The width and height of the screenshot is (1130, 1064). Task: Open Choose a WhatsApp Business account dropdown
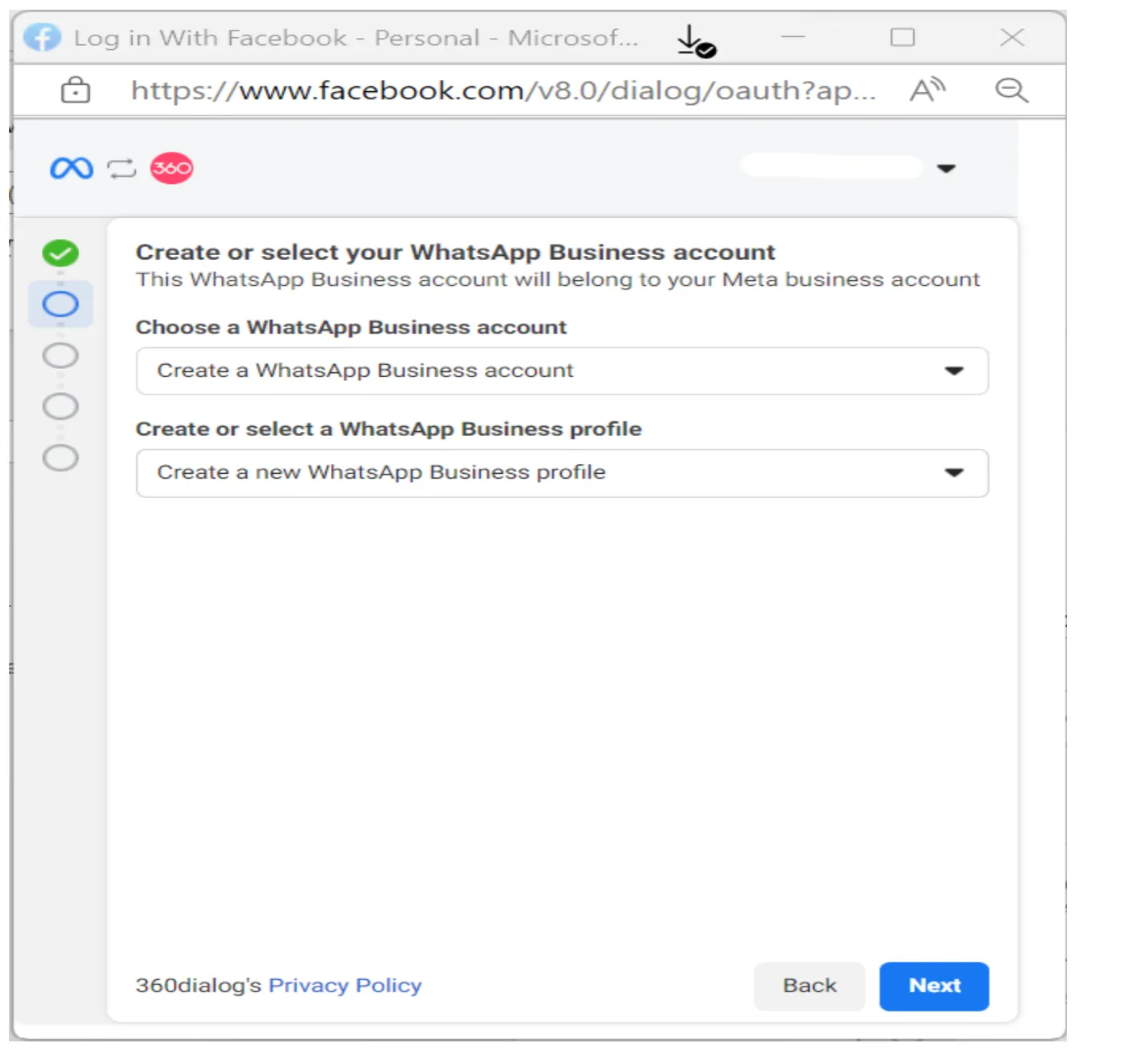[563, 371]
